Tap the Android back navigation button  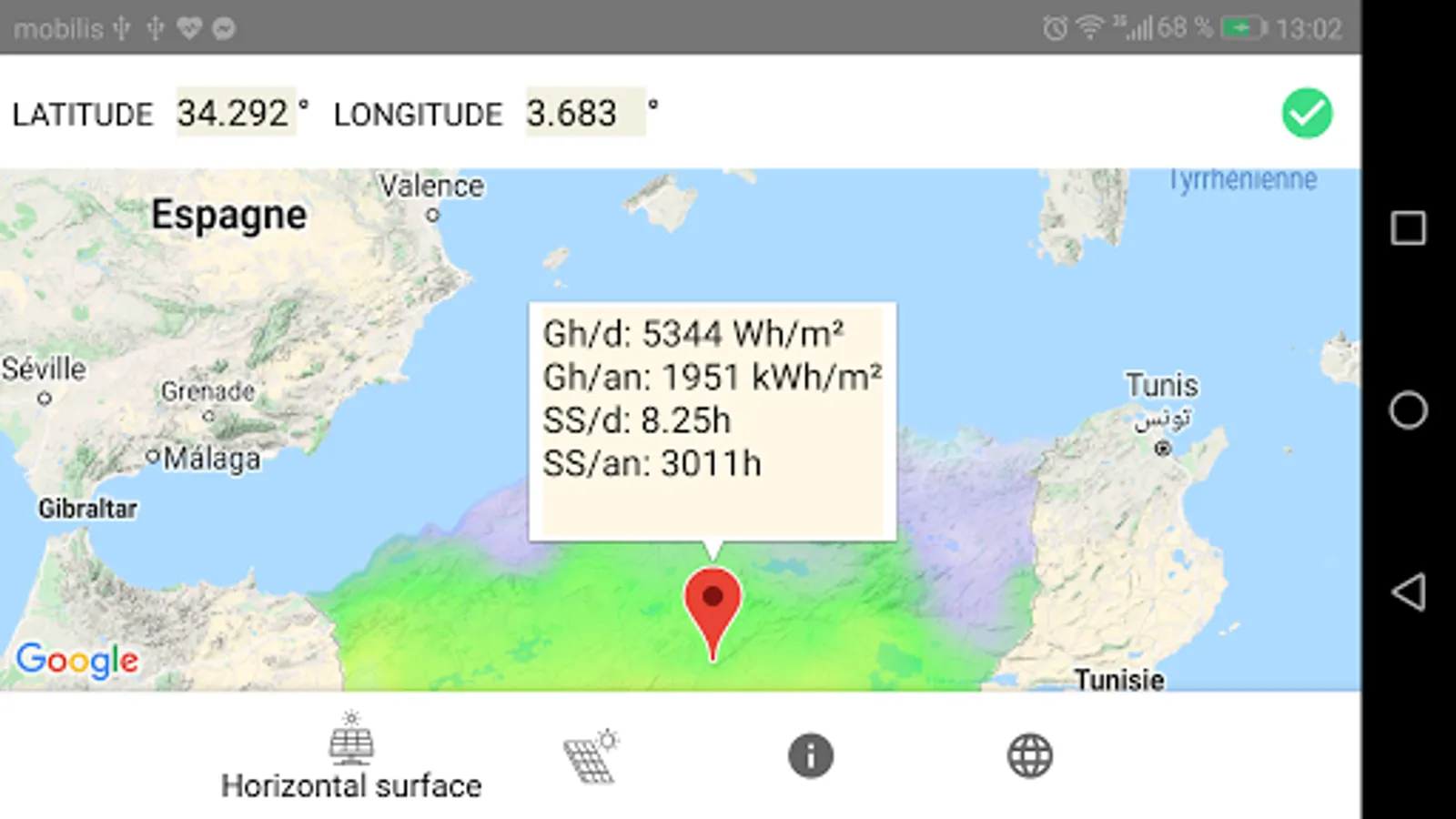tap(1408, 591)
